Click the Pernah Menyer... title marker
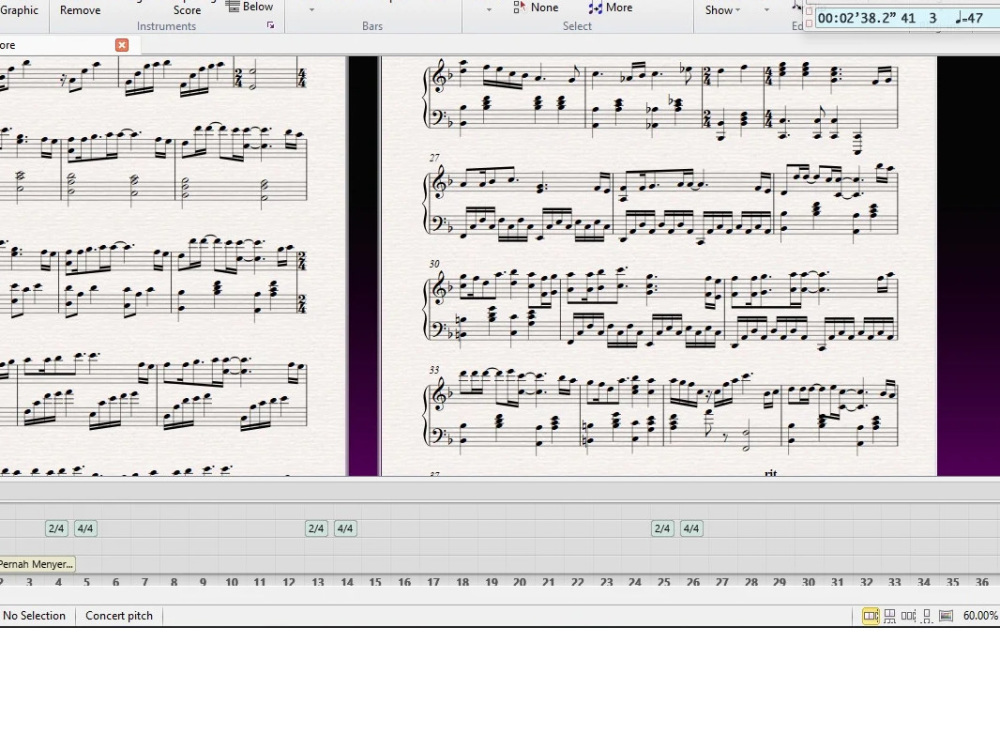This screenshot has width=1000, height=750. click(36, 564)
